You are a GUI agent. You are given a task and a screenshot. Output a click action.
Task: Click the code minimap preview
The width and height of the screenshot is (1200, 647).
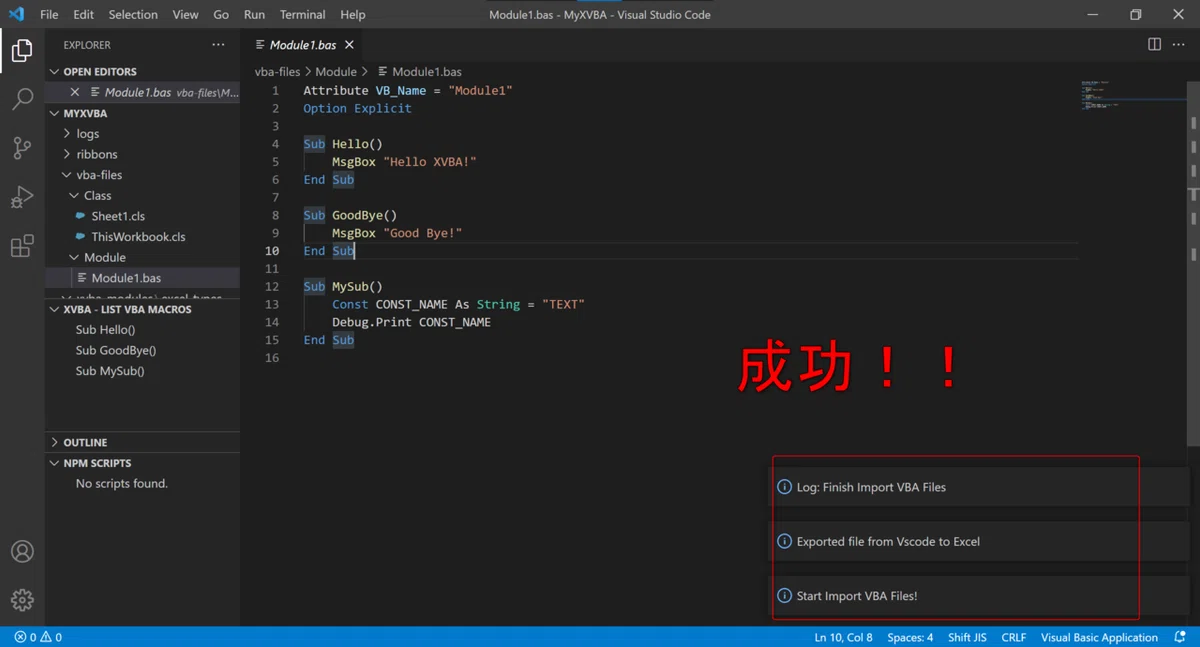coord(1133,95)
